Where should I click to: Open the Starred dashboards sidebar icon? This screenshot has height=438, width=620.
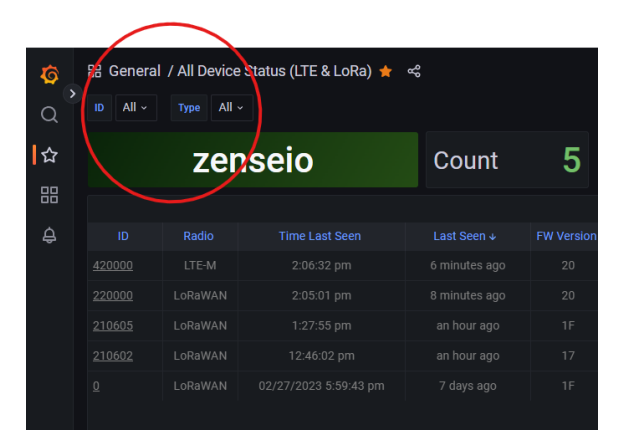[49, 155]
